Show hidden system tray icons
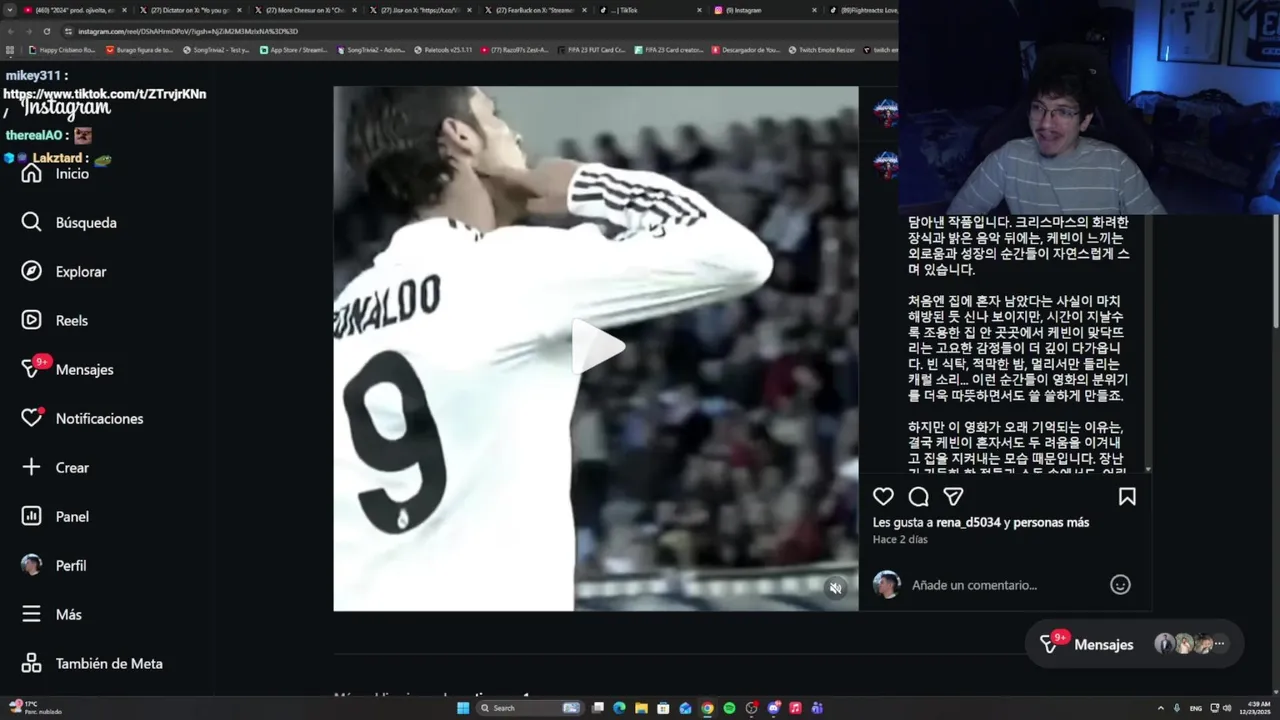This screenshot has height=720, width=1280. [x=1160, y=708]
